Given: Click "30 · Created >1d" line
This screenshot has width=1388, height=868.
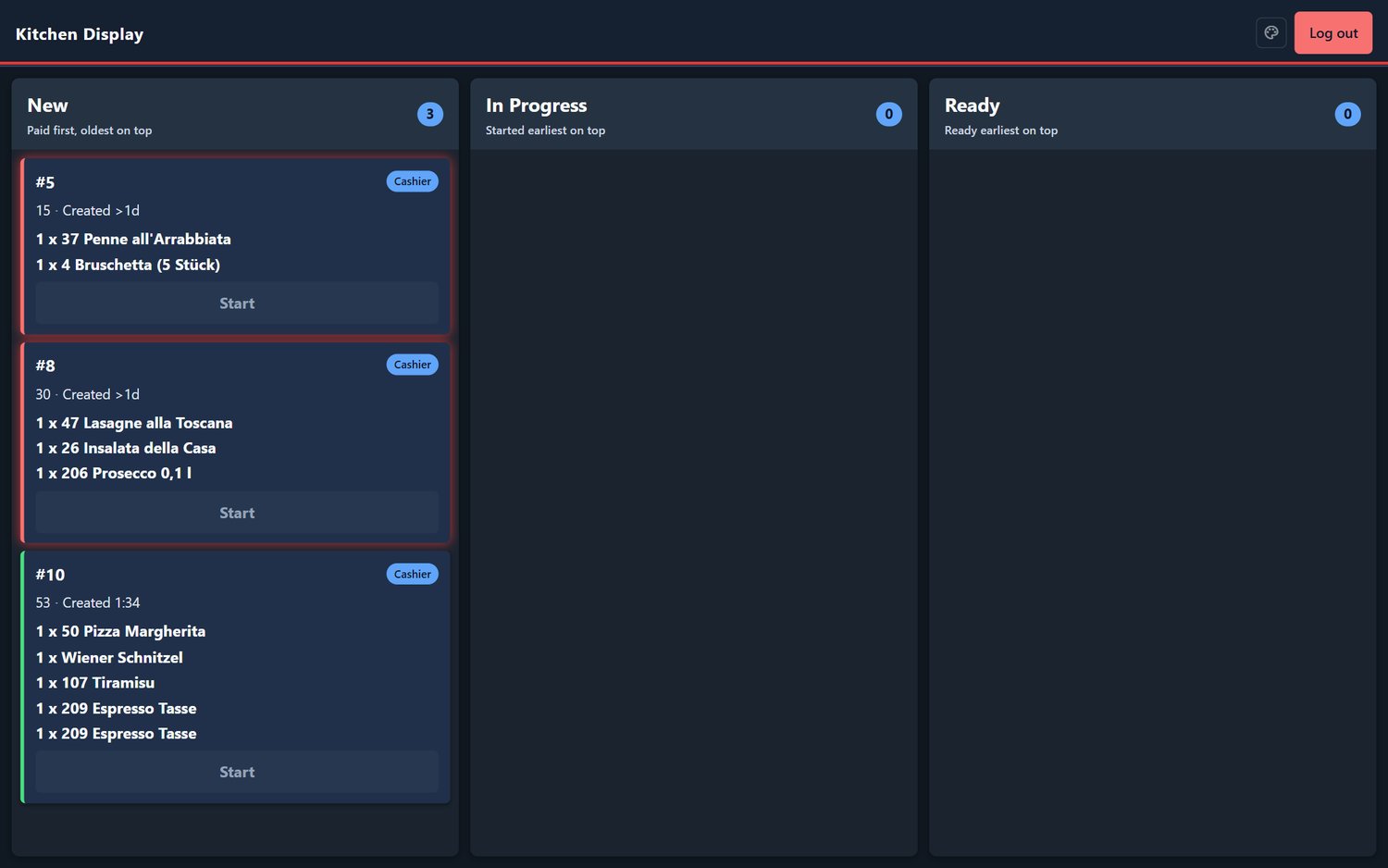Looking at the screenshot, I should 88,394.
